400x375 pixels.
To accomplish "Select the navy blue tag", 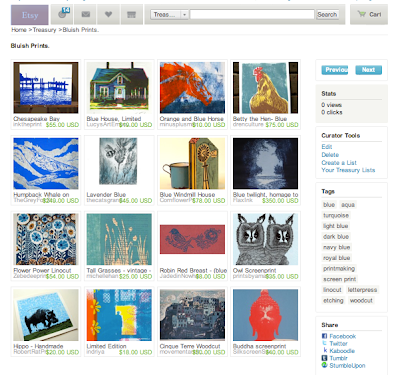I will pyautogui.click(x=336, y=247).
